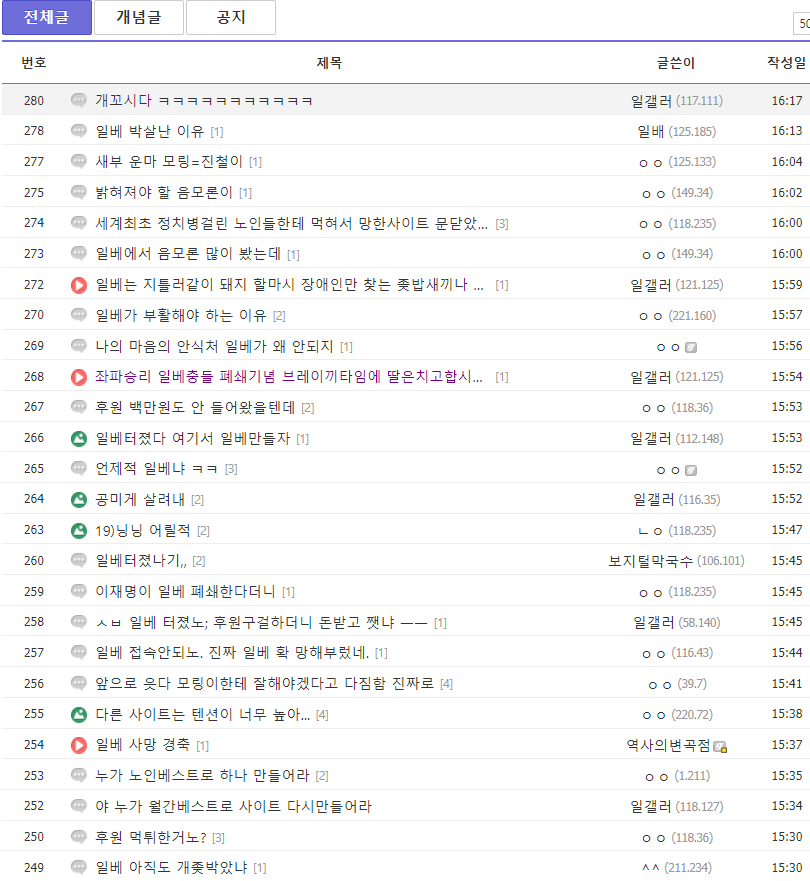Image resolution: width=810 pixels, height=881 pixels.
Task: Open post 공미게 살려내
Action: point(140,499)
